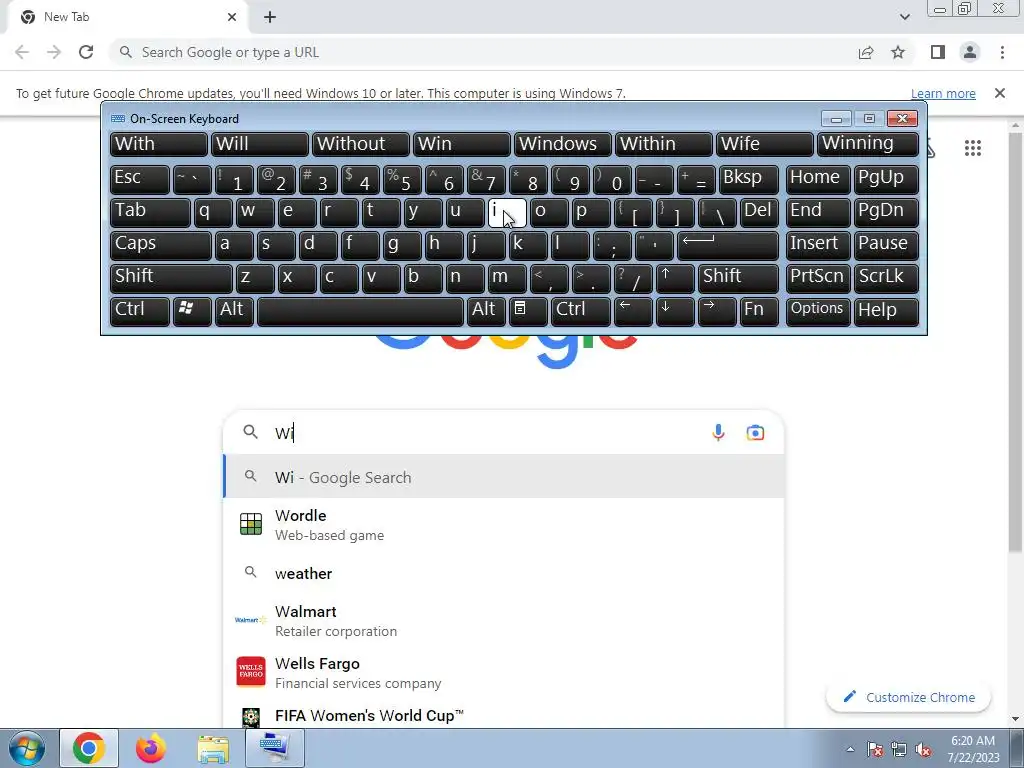Image resolution: width=1024 pixels, height=768 pixels.
Task: Choose the 'Winning' word prediction
Action: click(x=868, y=144)
